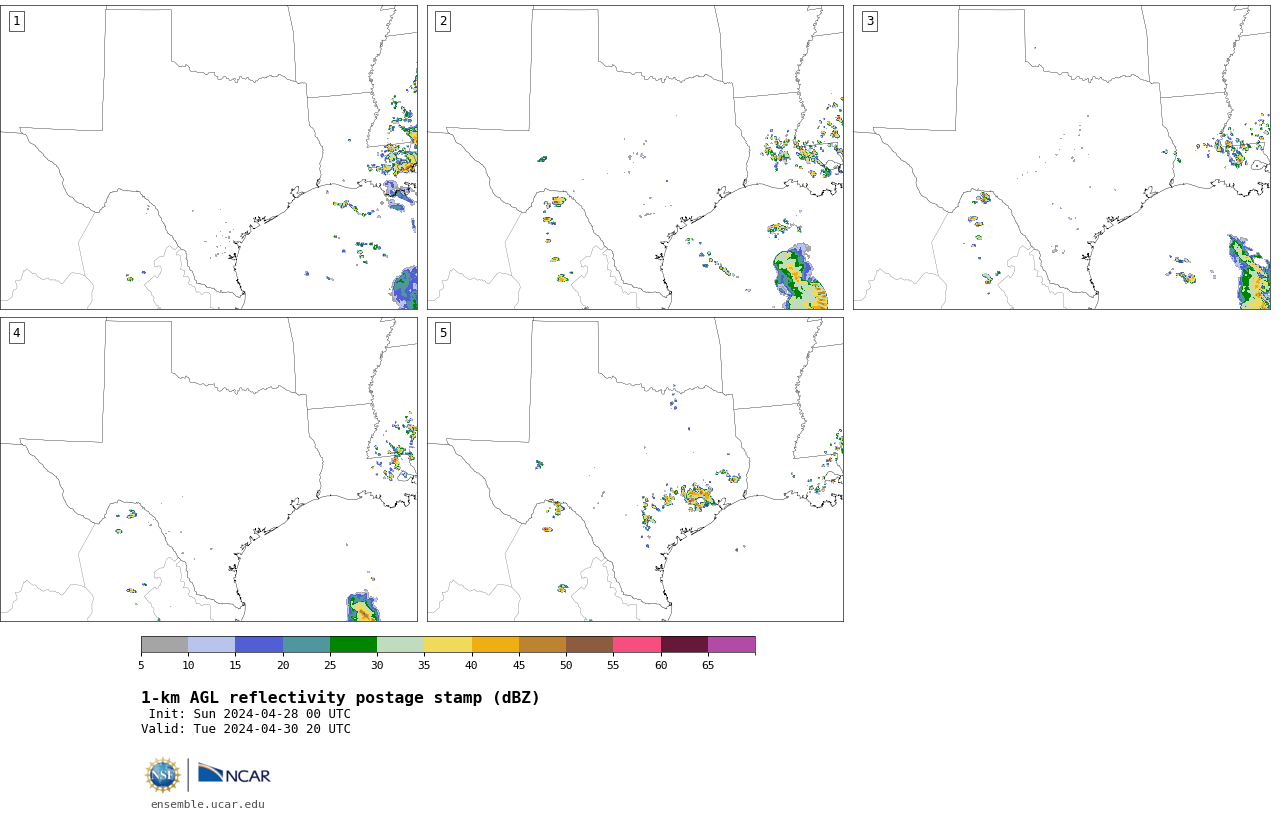Click the maroon 60-65 dBZ swatch
This screenshot has width=1280, height=815.
(x=684, y=645)
